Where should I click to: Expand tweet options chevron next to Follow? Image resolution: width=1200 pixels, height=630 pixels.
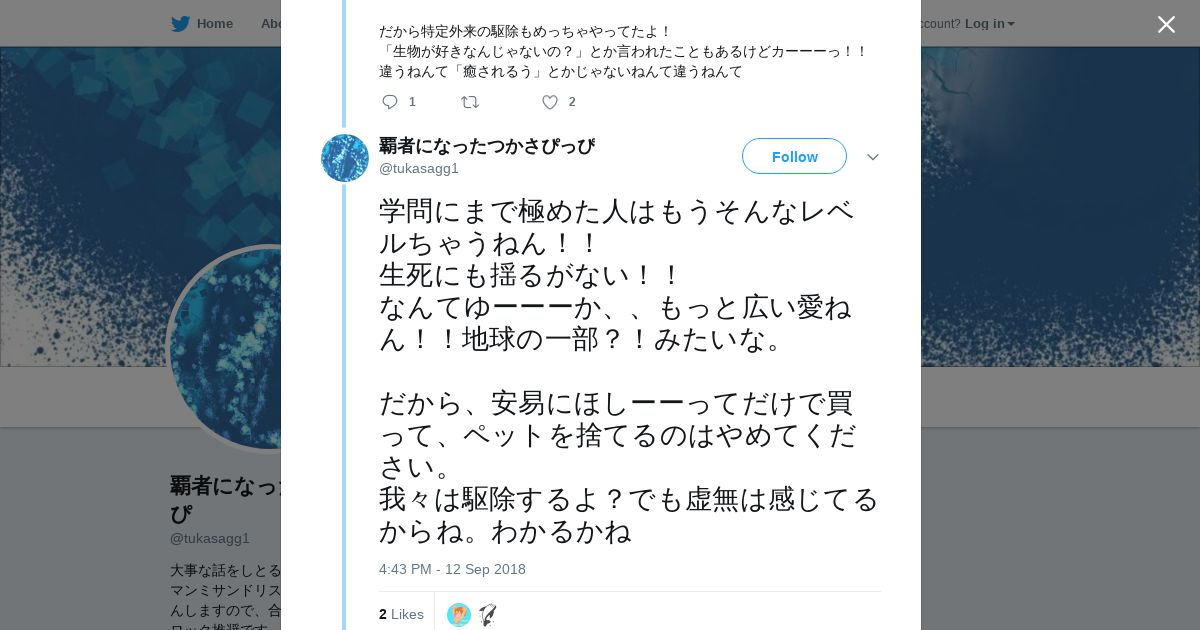tap(872, 157)
